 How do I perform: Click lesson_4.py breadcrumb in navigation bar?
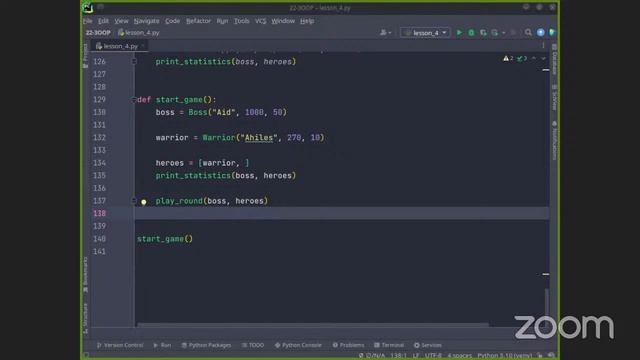139,33
